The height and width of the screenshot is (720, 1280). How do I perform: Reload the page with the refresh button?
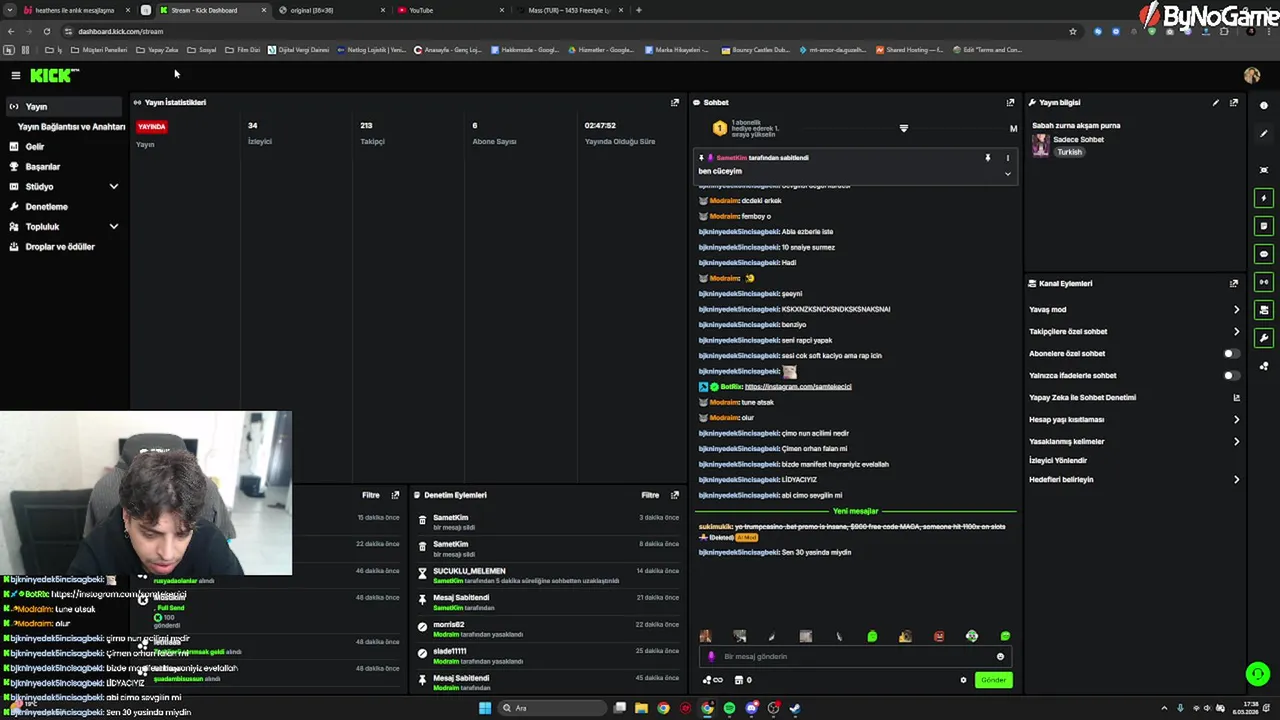point(46,31)
